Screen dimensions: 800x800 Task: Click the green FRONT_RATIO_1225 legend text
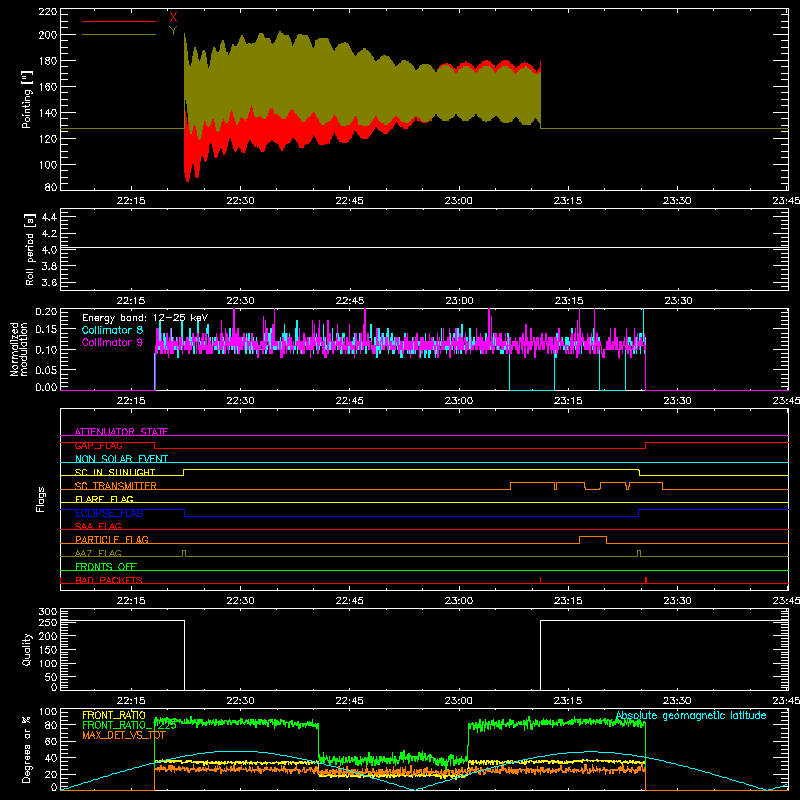point(129,726)
